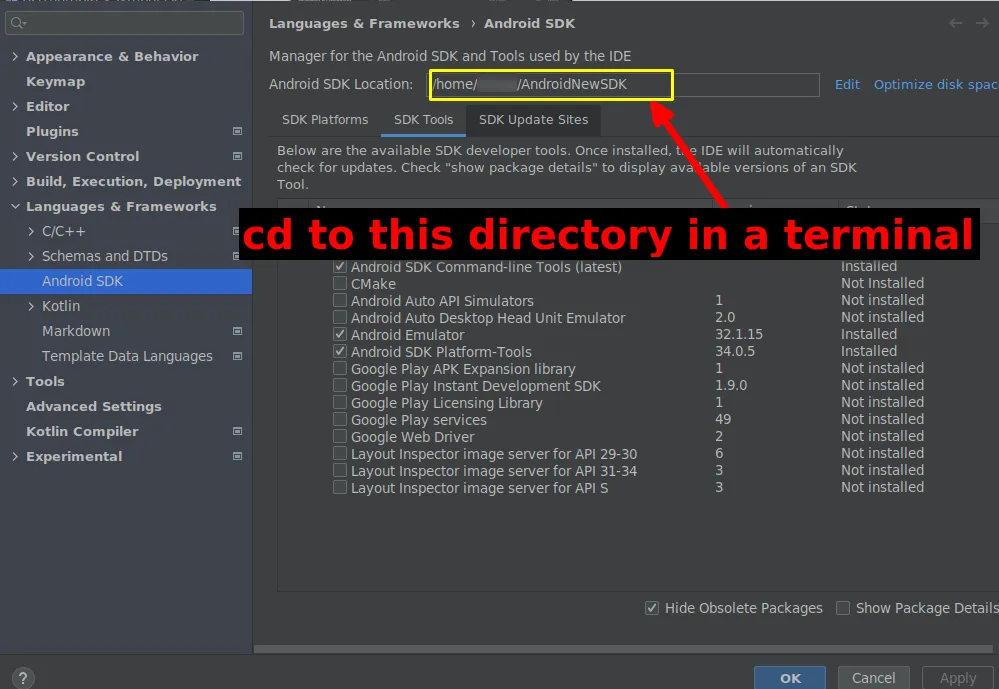
Task: Click version value 34.0.5
Action: point(735,351)
